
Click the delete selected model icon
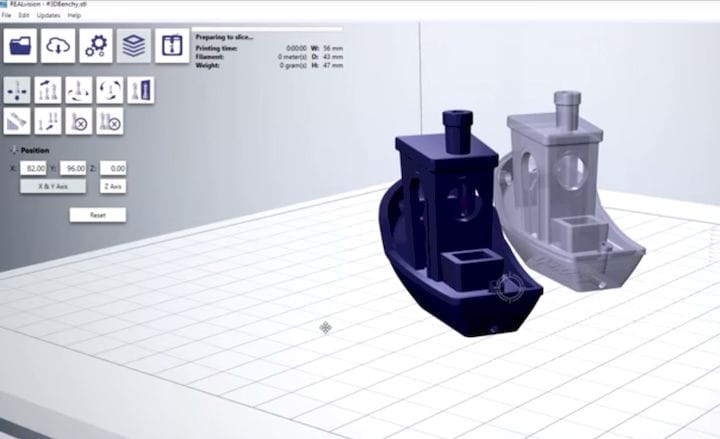[78, 121]
